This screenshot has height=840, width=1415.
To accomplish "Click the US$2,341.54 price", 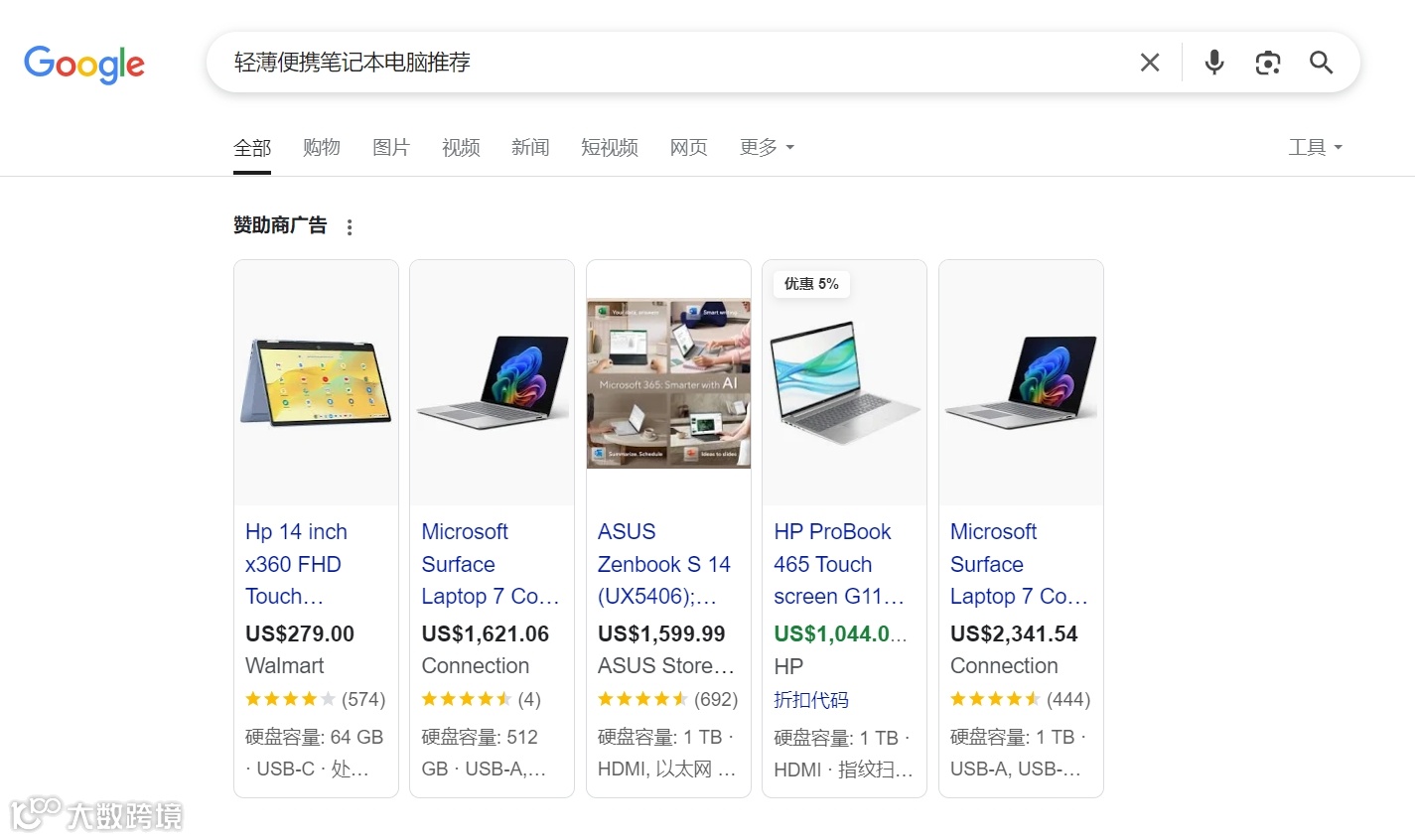I will (x=1014, y=633).
